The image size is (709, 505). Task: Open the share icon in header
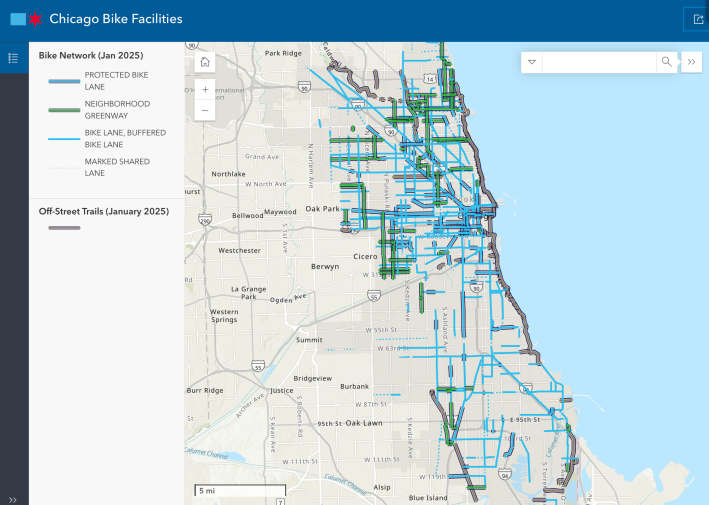point(697,19)
